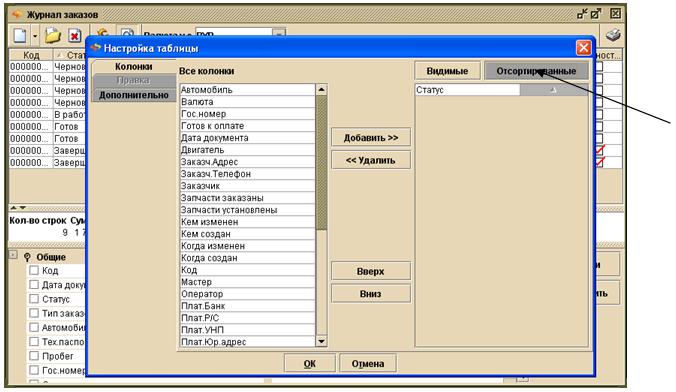Click the Отмена button
The width and height of the screenshot is (676, 392).
(368, 363)
